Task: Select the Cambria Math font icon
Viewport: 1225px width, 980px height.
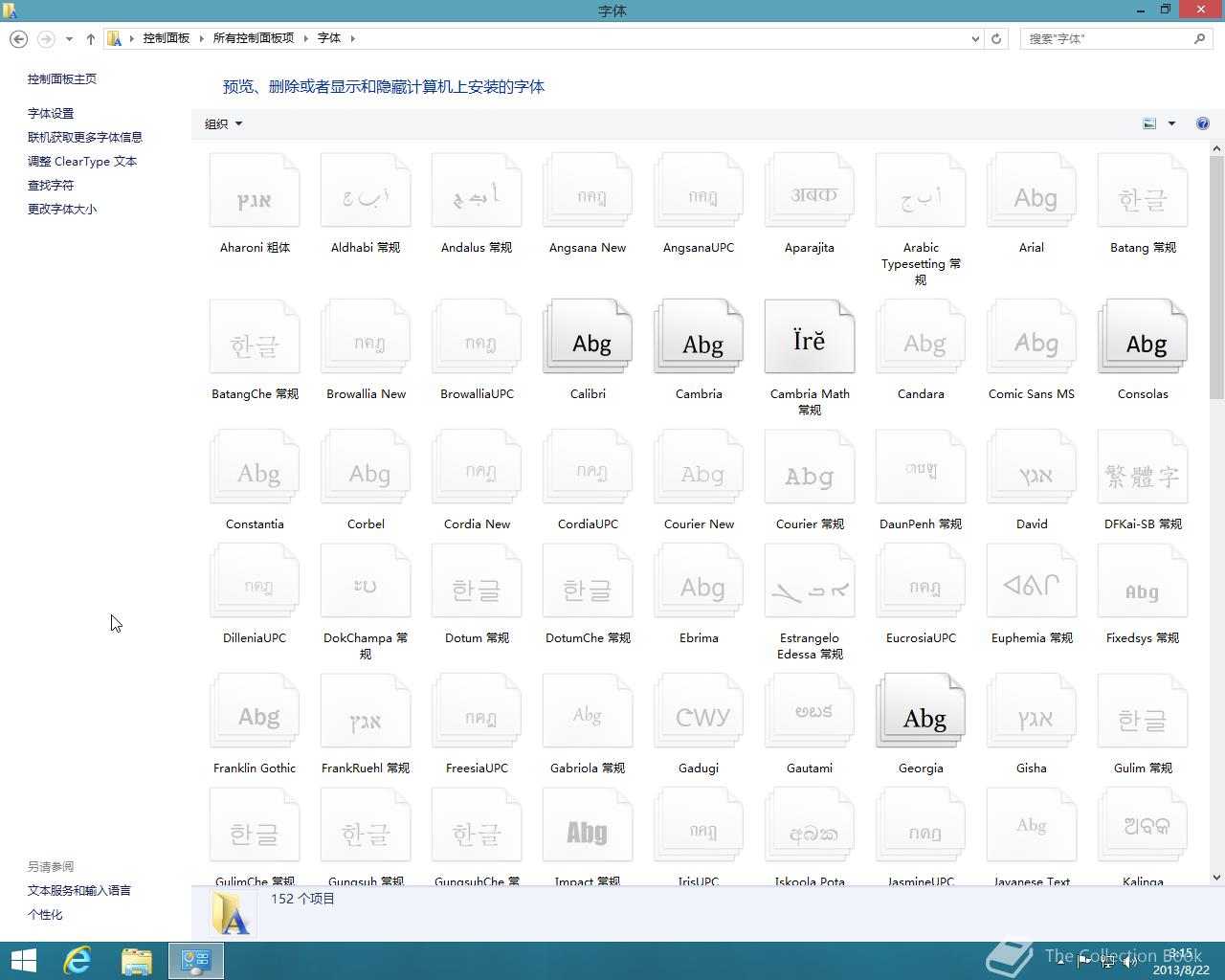Action: [810, 337]
